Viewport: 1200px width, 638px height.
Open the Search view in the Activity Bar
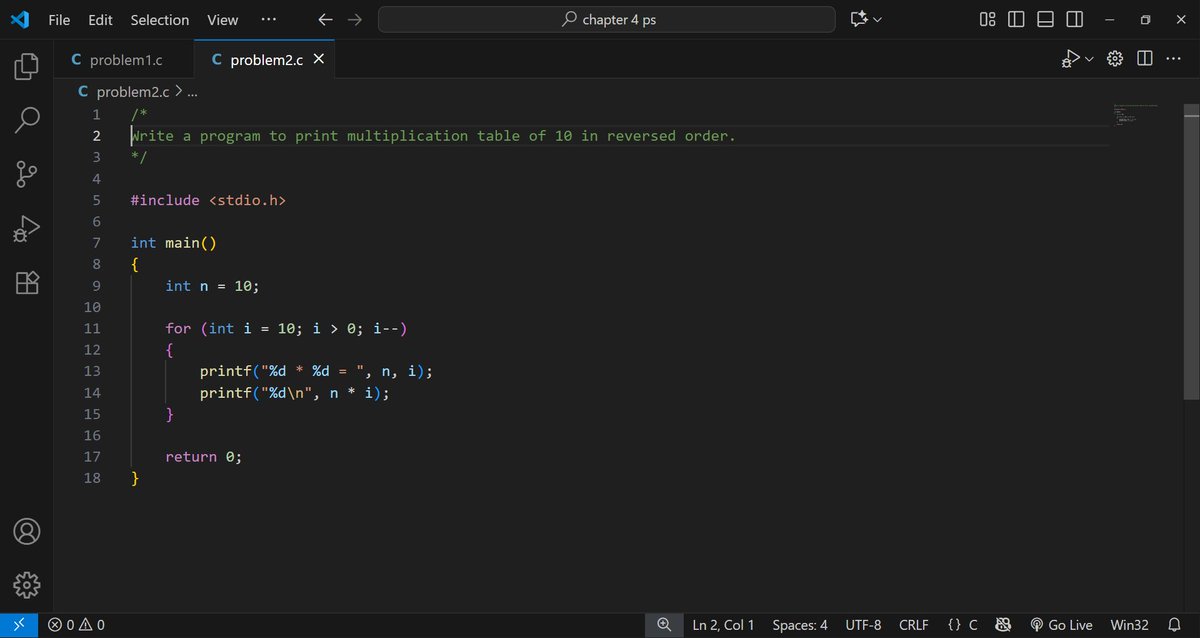(25, 119)
